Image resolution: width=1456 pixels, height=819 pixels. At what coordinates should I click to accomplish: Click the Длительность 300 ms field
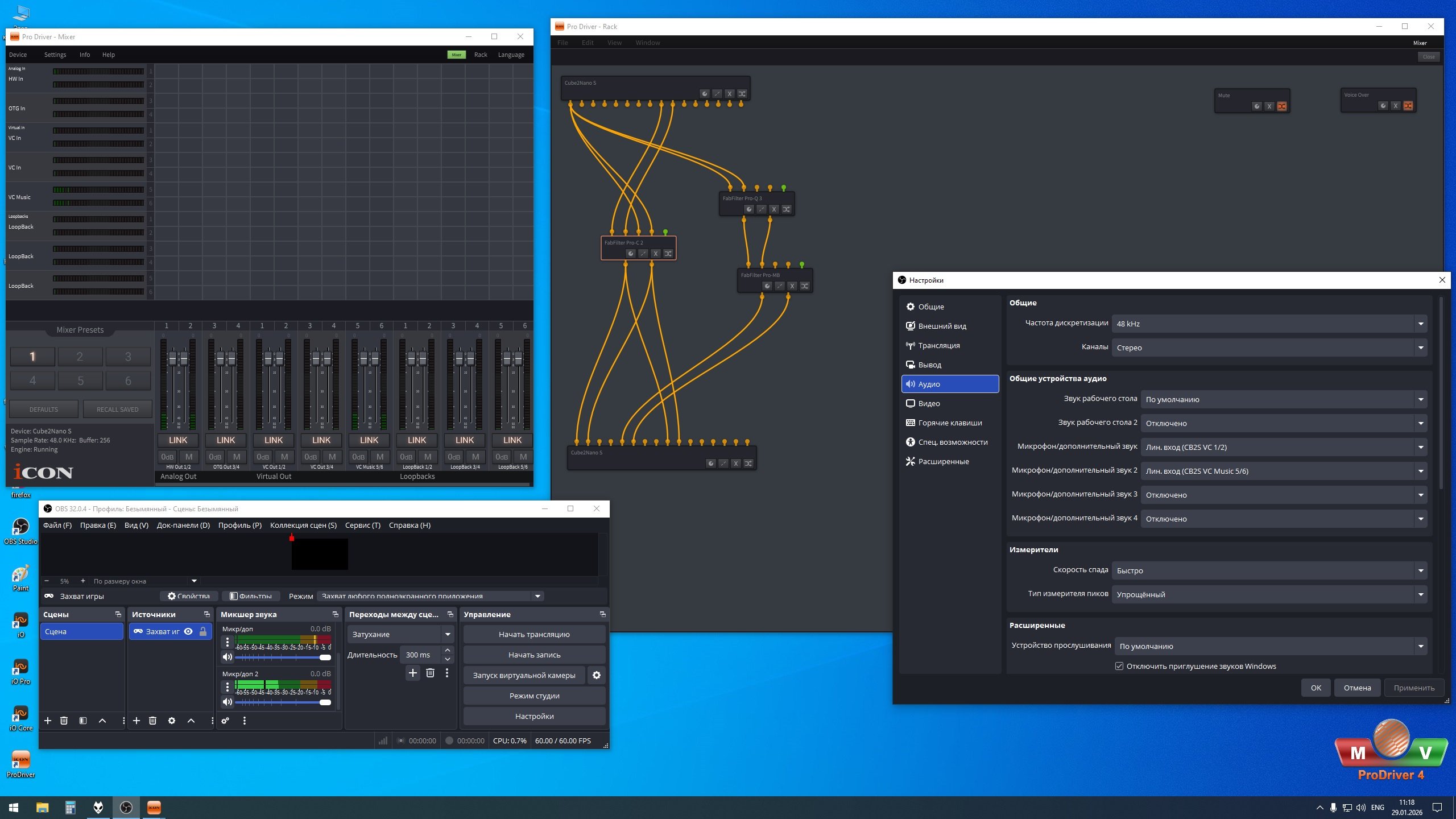pos(420,655)
